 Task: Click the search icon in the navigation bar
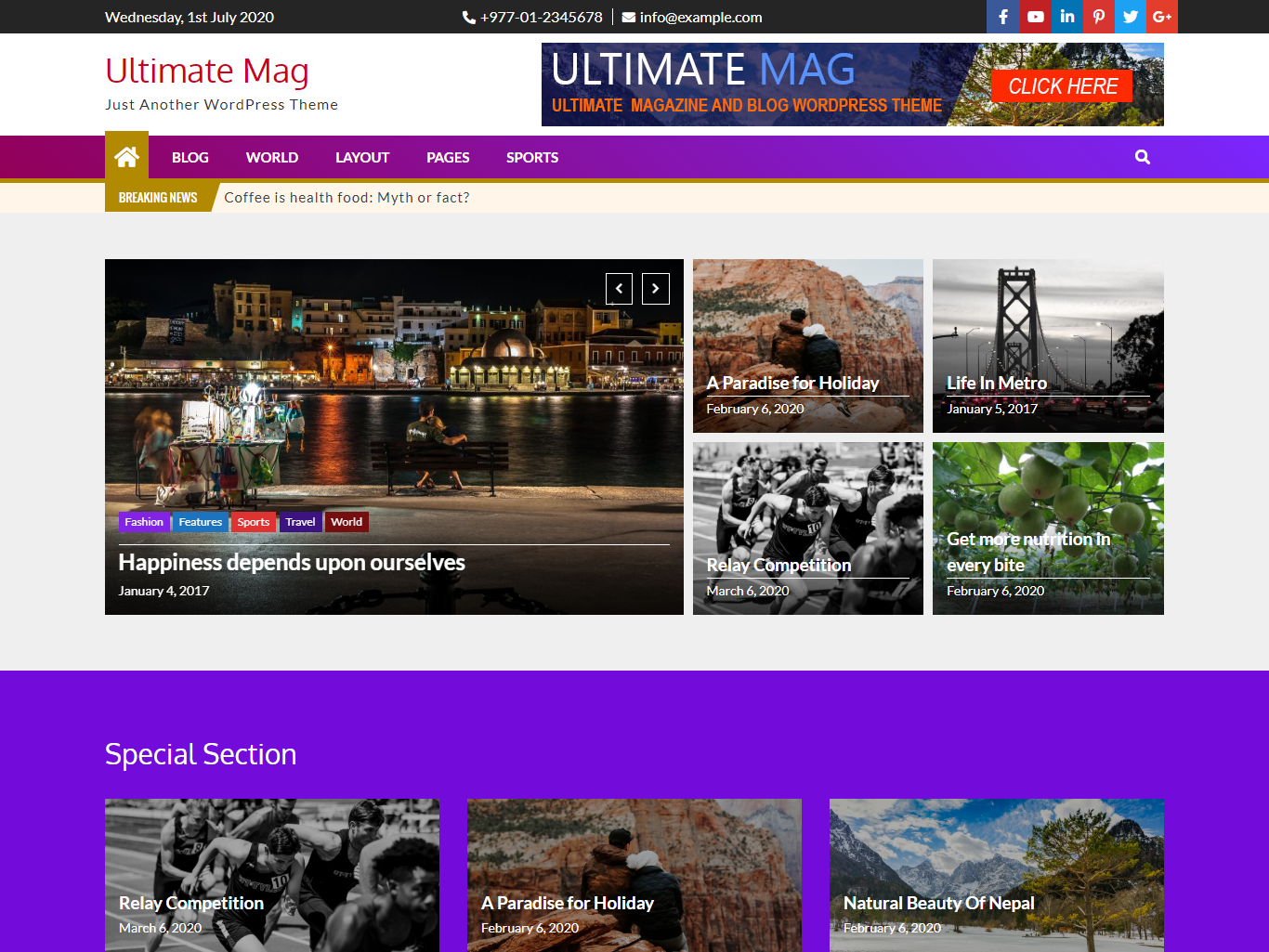coord(1142,157)
